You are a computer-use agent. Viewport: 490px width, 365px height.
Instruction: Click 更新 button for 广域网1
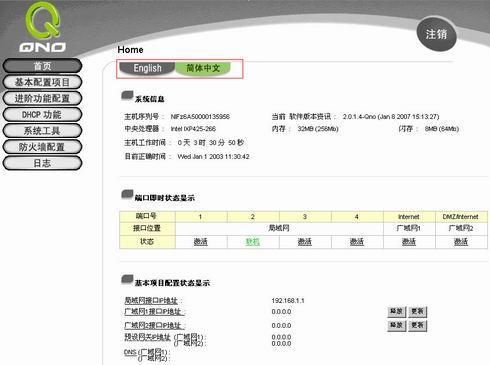click(417, 312)
